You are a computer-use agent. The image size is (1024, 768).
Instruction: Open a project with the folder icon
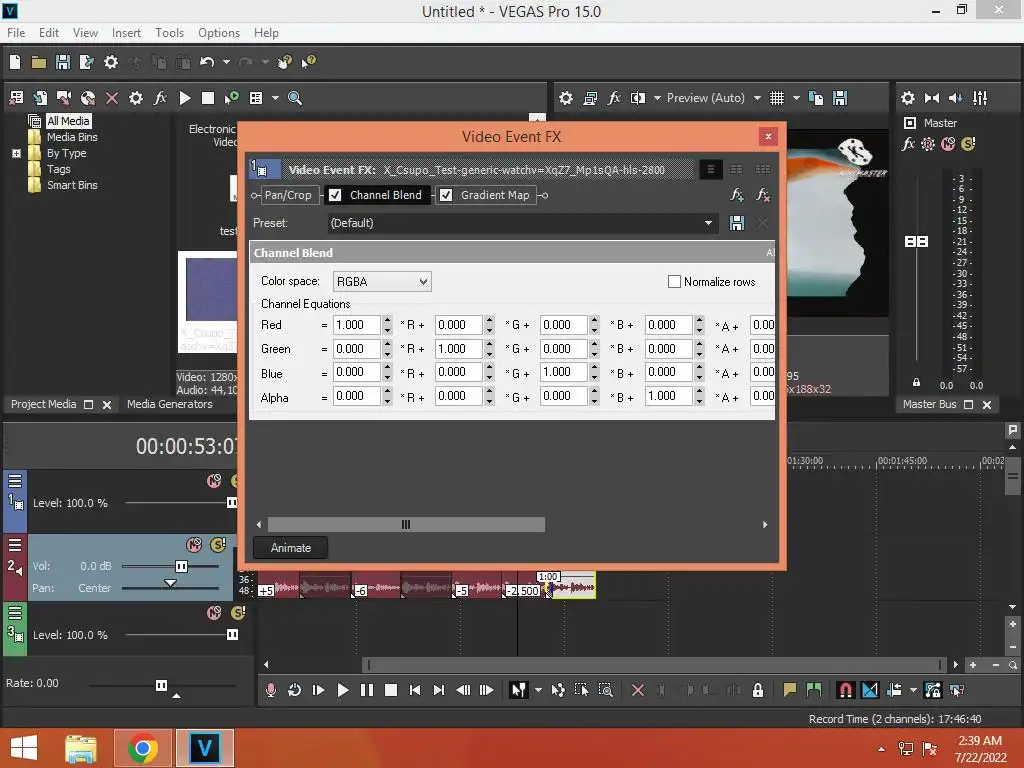click(39, 62)
